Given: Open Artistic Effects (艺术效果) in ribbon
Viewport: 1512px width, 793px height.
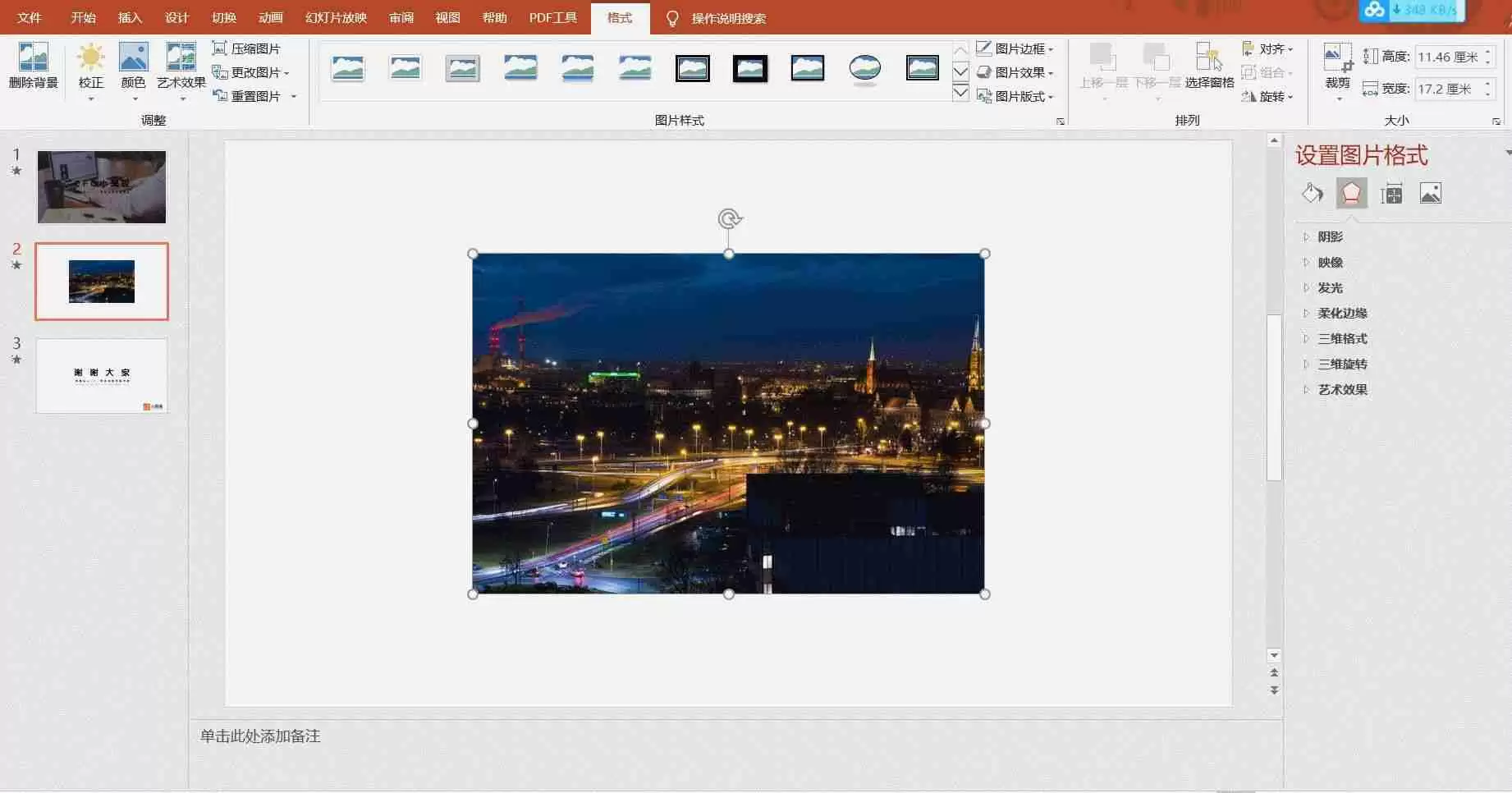Looking at the screenshot, I should point(181,66).
